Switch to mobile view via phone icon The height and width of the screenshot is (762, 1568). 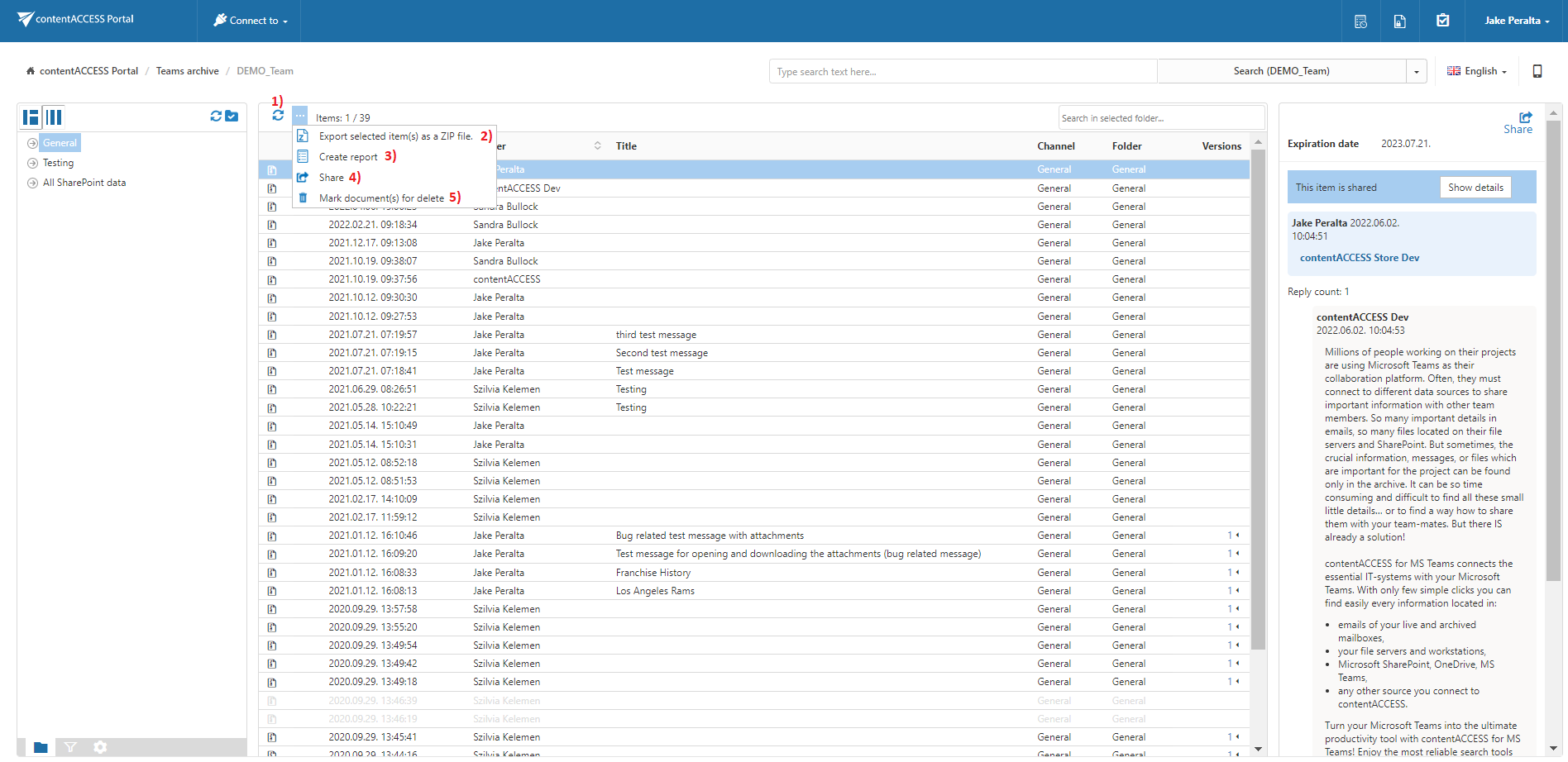1537,71
